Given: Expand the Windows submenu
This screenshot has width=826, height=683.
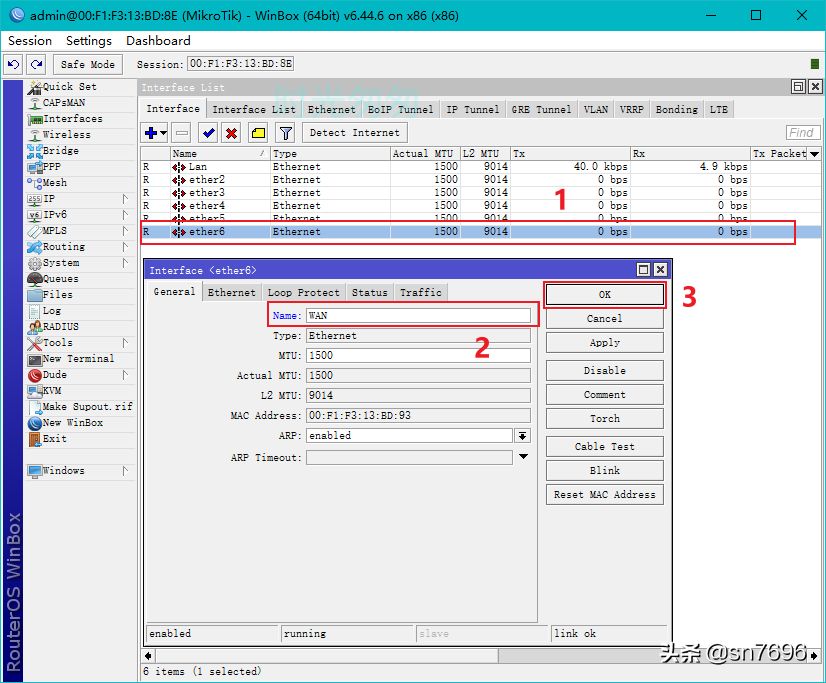Looking at the screenshot, I should pyautogui.click(x=125, y=471).
